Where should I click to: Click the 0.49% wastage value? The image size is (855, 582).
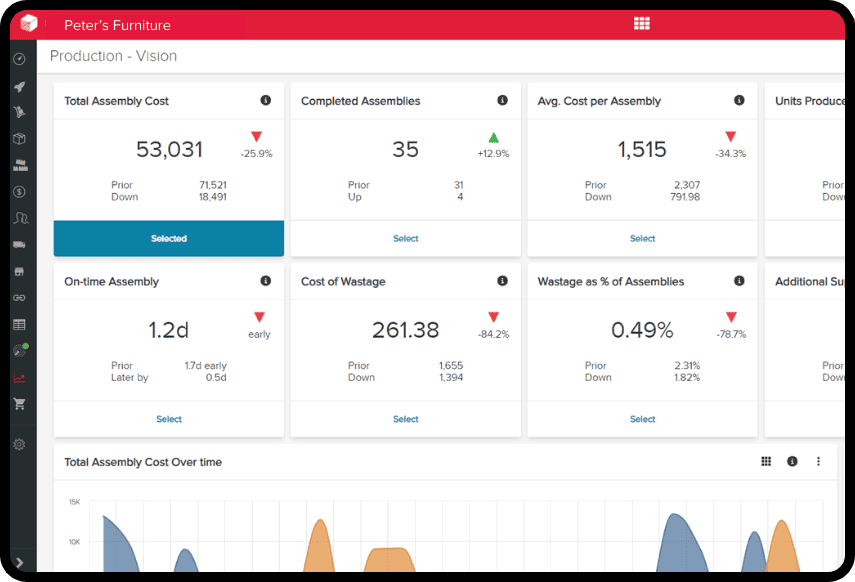[x=642, y=330]
